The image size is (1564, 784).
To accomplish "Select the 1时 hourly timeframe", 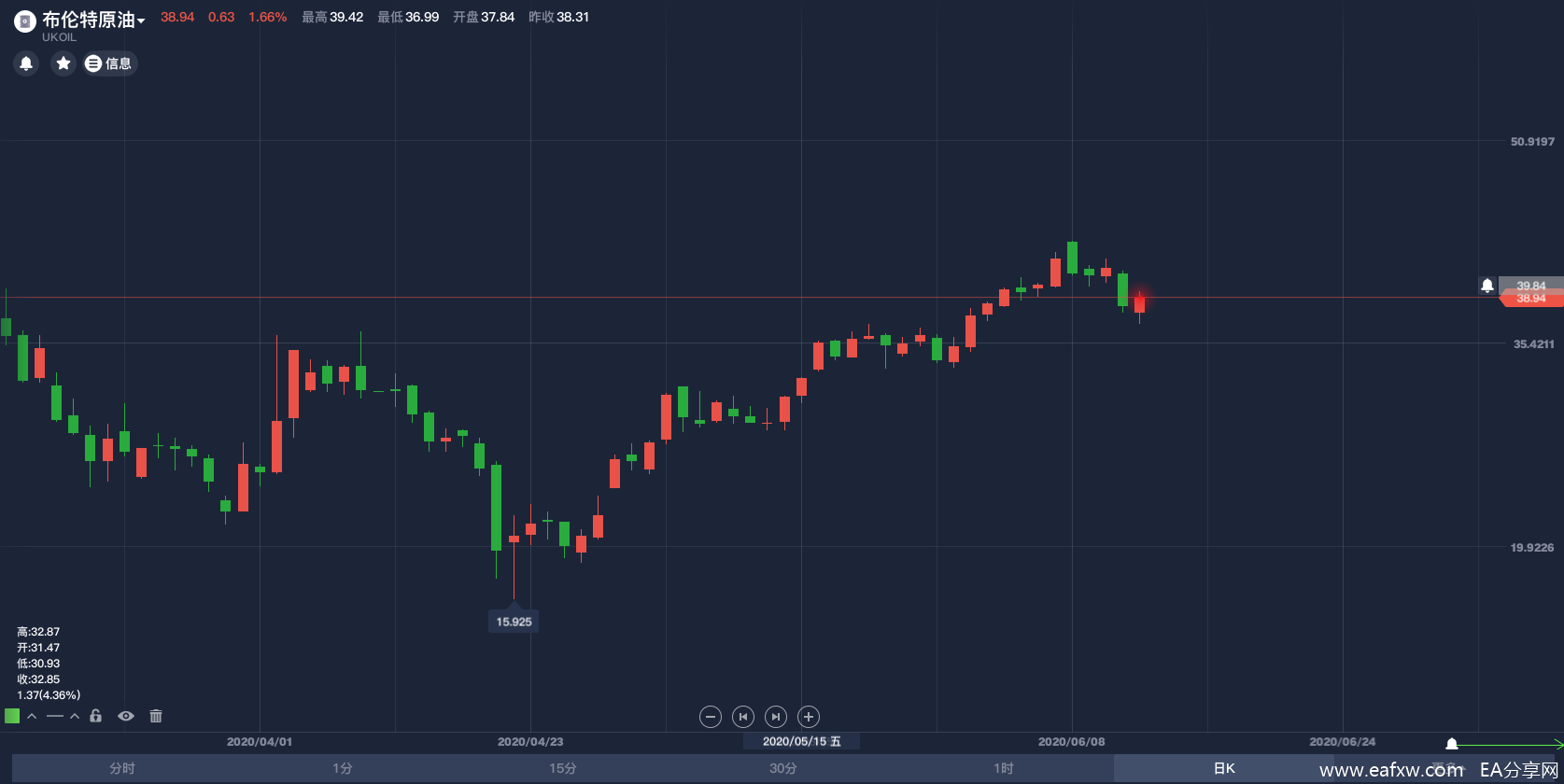I will (1004, 768).
